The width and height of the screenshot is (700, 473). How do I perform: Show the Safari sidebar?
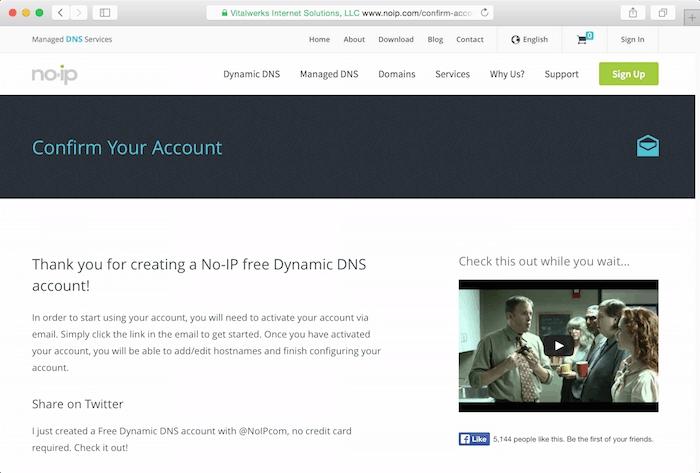click(x=105, y=12)
